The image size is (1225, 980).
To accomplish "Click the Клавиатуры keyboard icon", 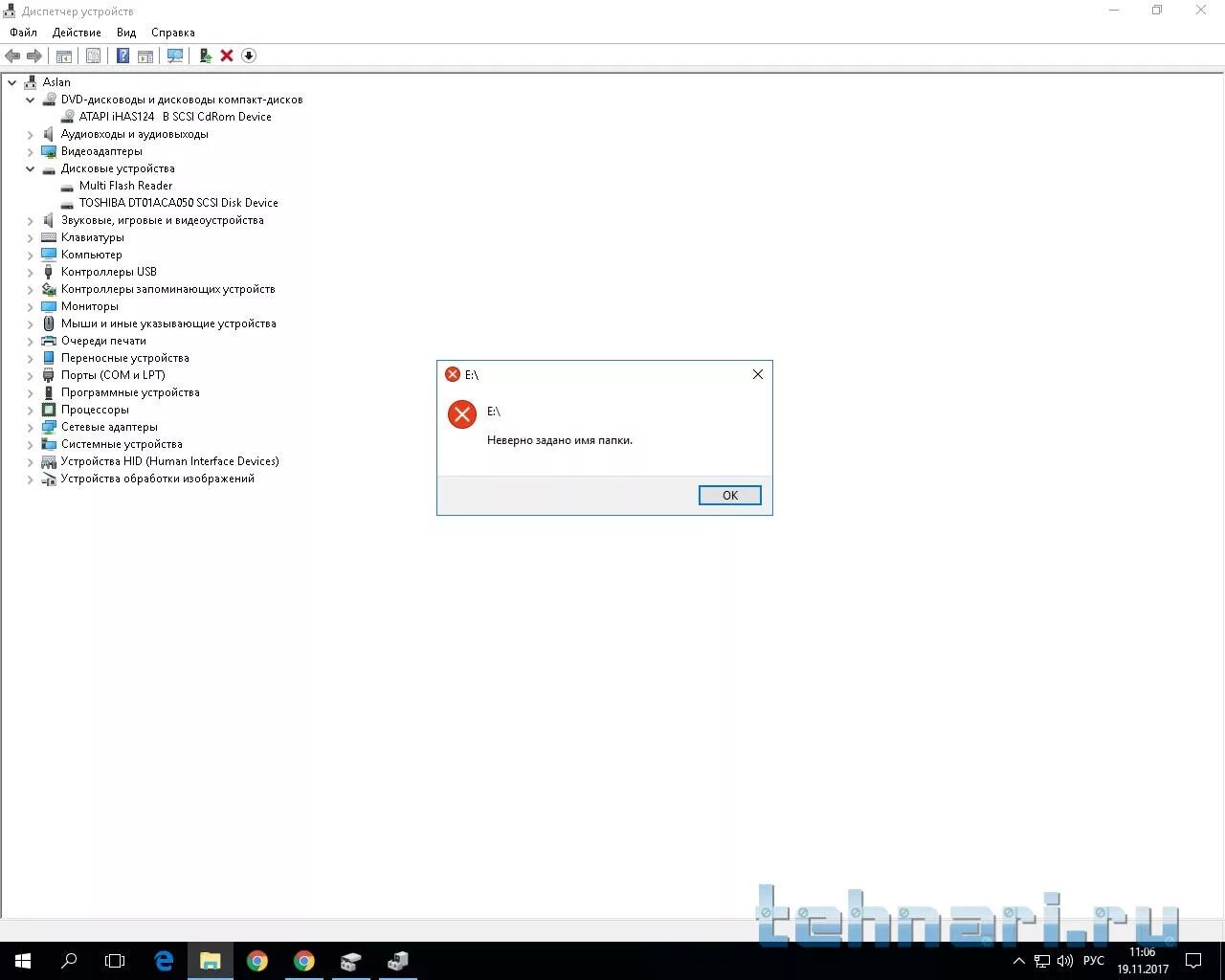I will point(49,237).
